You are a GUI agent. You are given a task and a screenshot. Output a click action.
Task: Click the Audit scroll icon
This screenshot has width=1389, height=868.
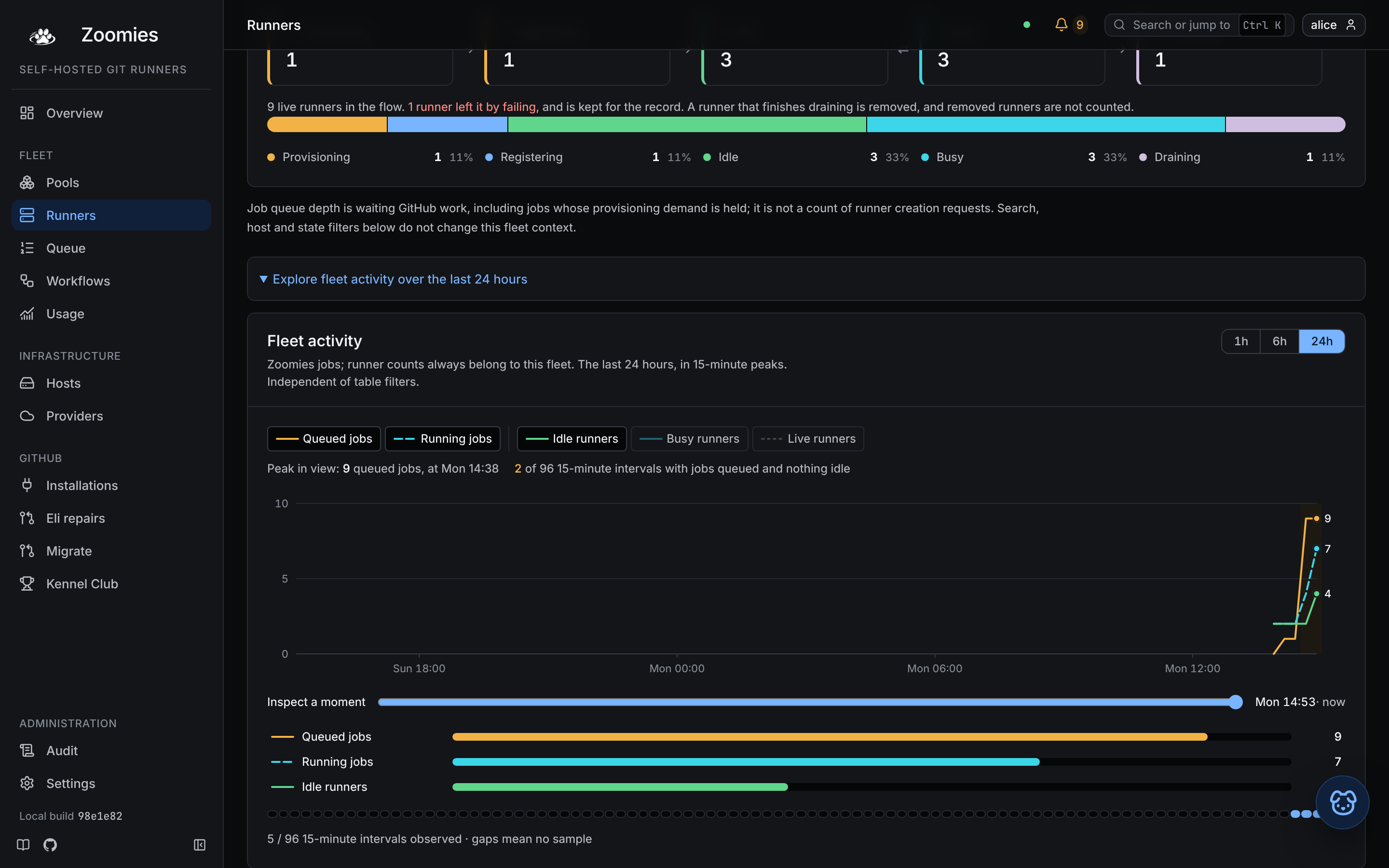[27, 750]
